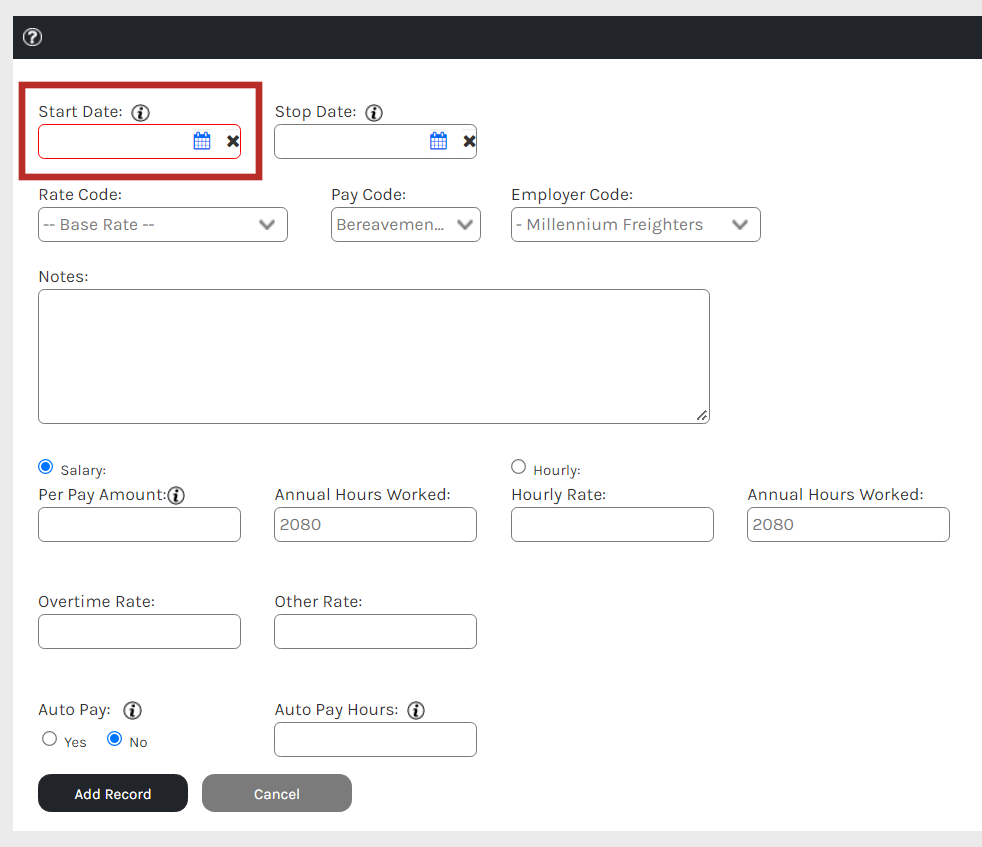982x847 pixels.
Task: Open the Start Date calendar picker
Action: (202, 141)
